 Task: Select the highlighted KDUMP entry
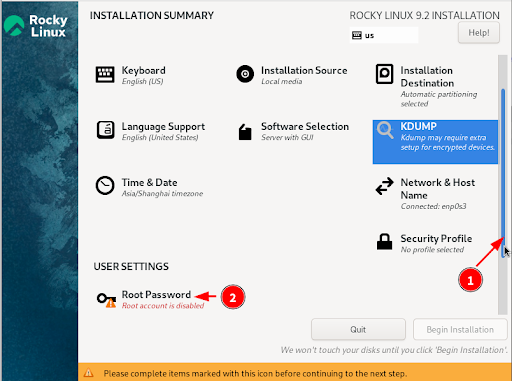click(435, 142)
